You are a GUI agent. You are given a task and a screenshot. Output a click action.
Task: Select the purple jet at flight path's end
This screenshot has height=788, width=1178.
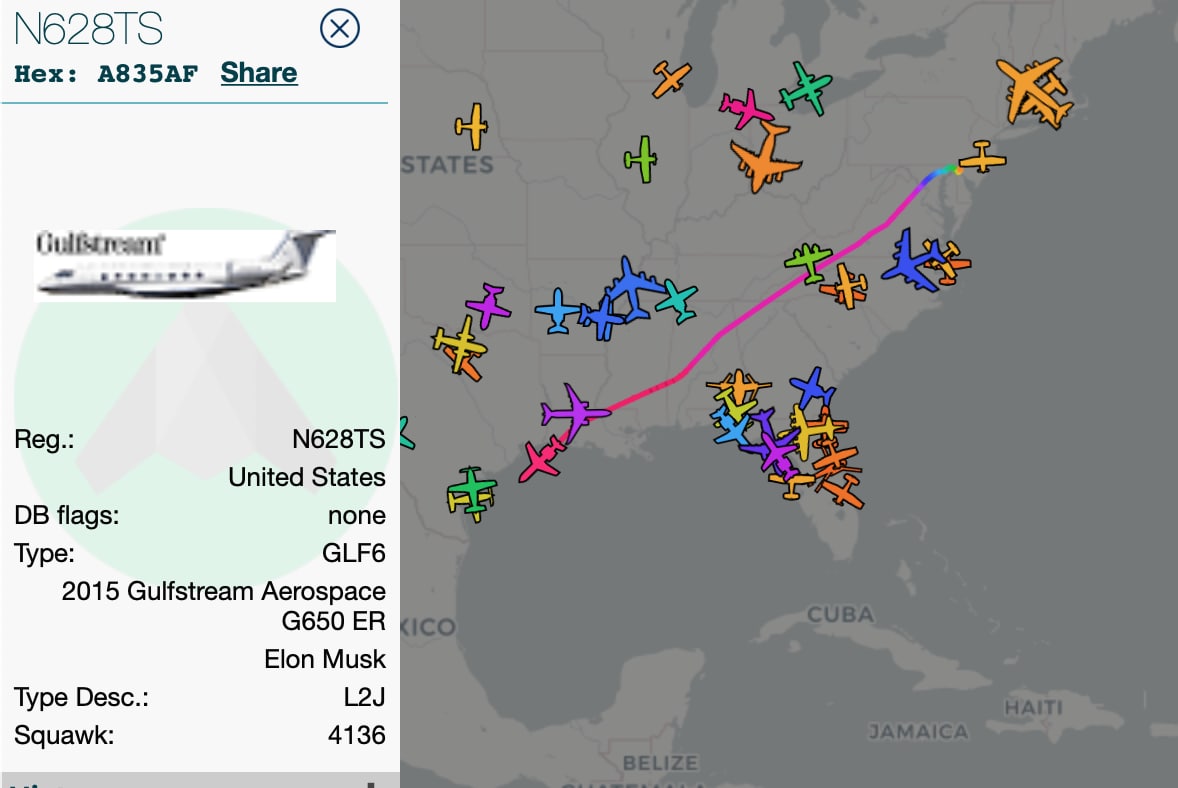[574, 412]
